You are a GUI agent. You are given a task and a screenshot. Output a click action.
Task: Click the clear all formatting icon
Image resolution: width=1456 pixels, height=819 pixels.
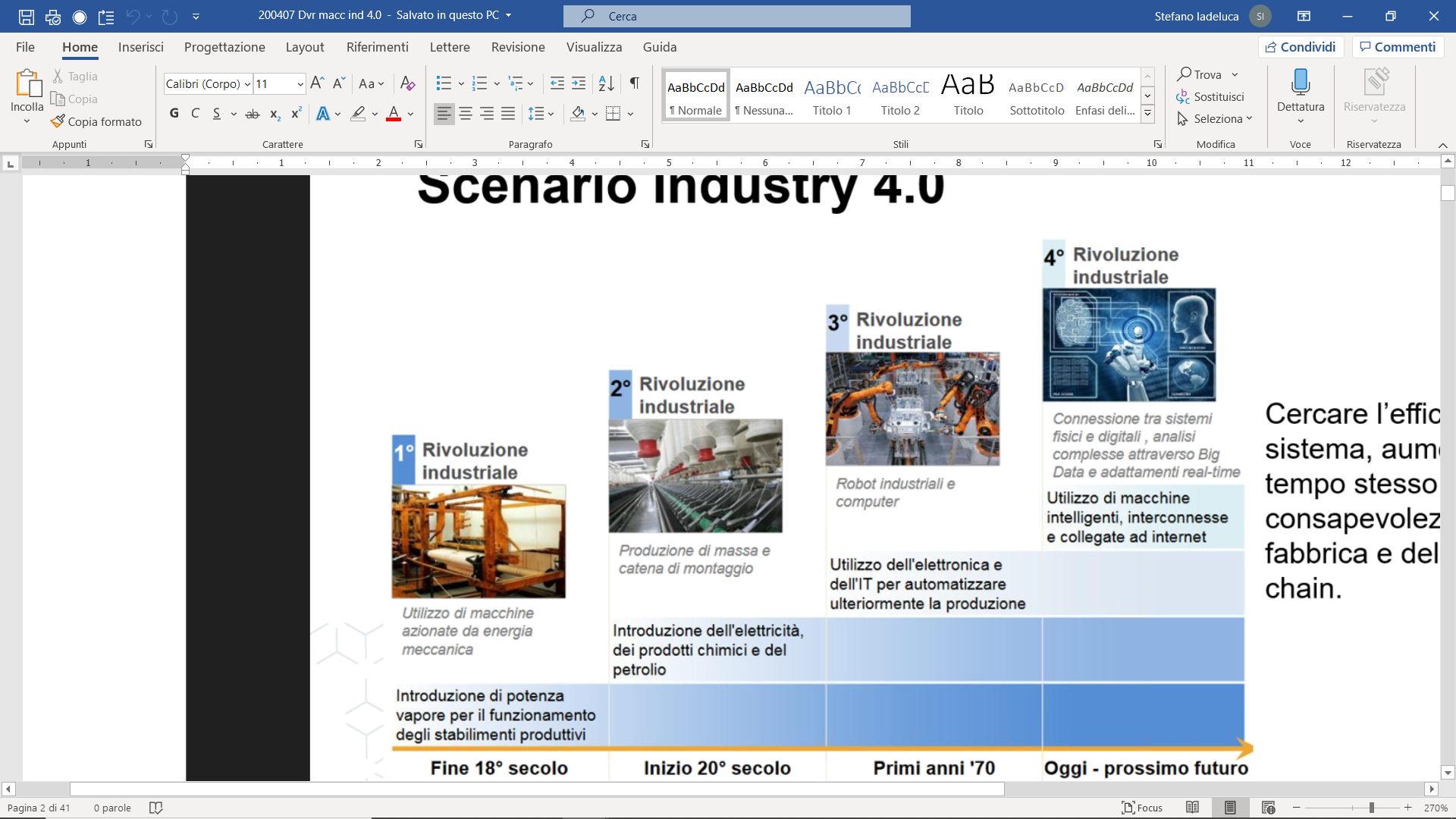click(x=407, y=83)
